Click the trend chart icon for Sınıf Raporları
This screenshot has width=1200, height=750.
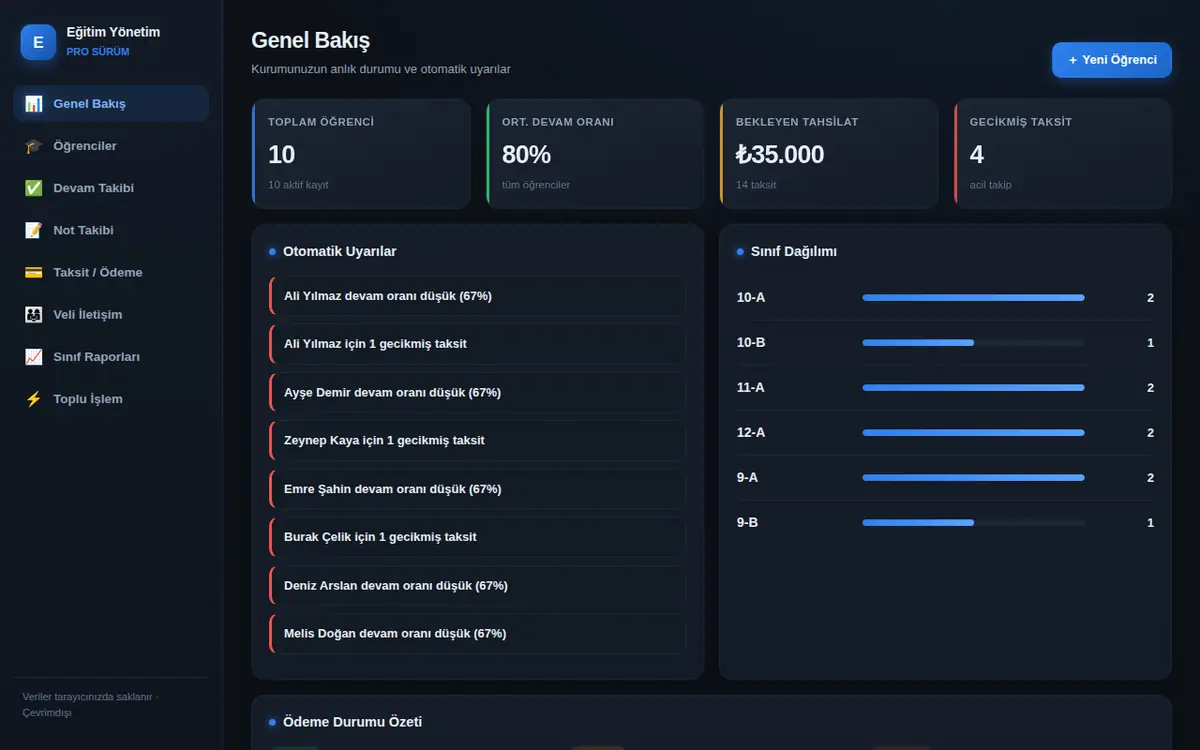point(34,356)
